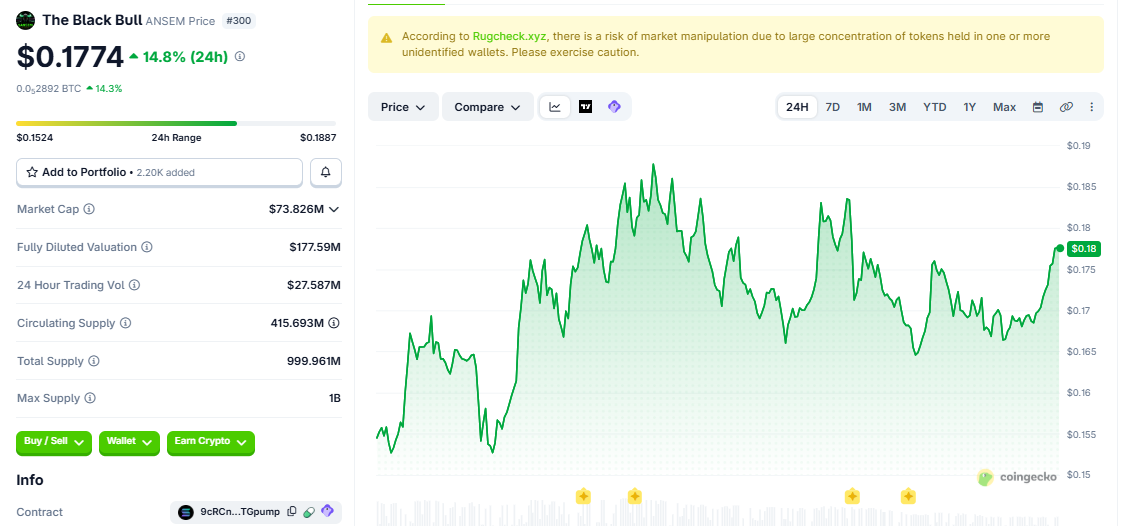Expand Wallet dropdown
1128x526 pixels.
tap(129, 443)
